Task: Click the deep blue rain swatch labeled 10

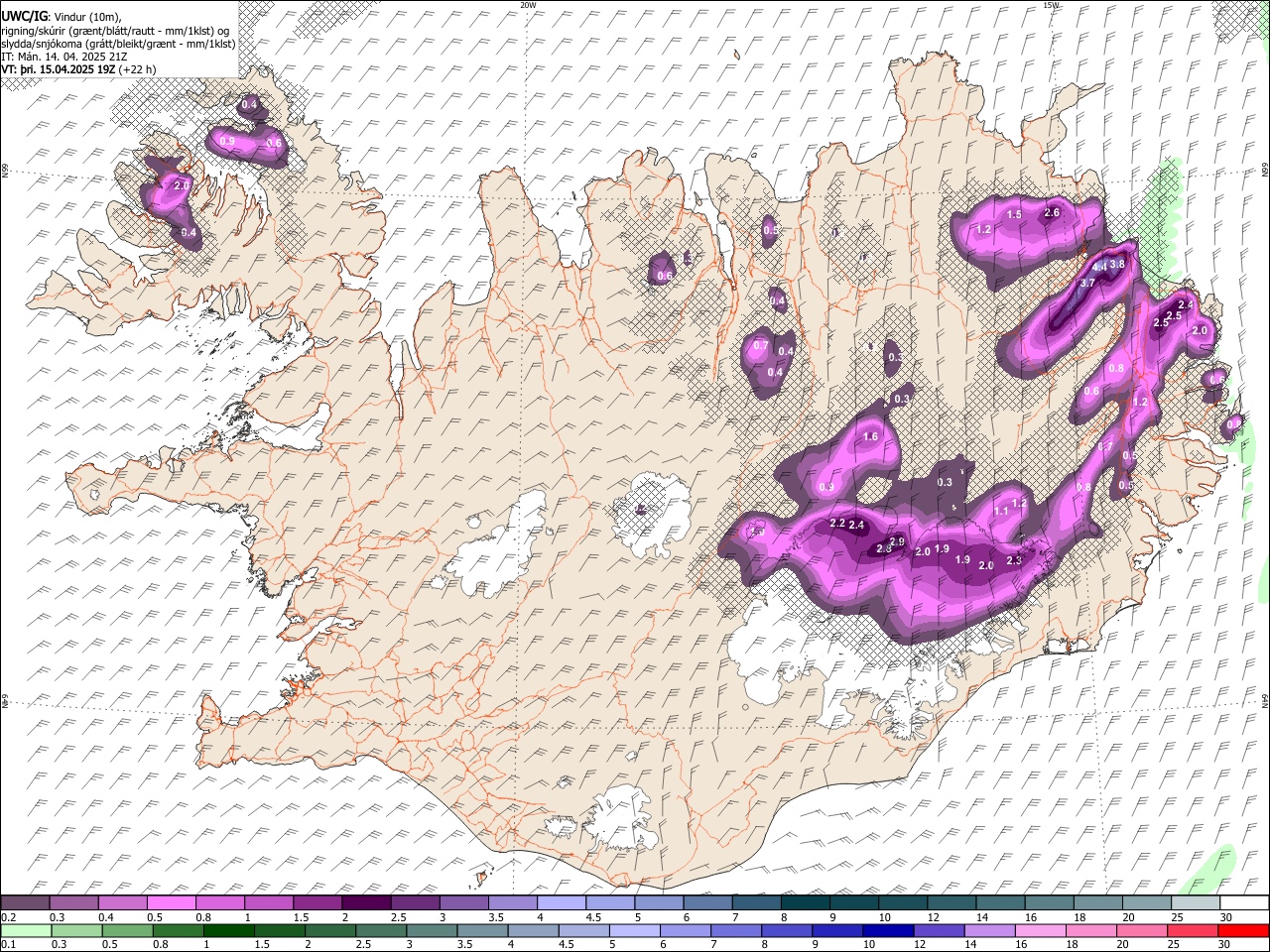Action: click(887, 930)
